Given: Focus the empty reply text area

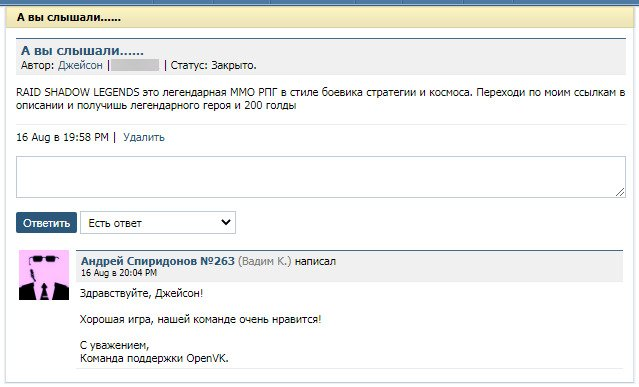Looking at the screenshot, I should 321,177.
